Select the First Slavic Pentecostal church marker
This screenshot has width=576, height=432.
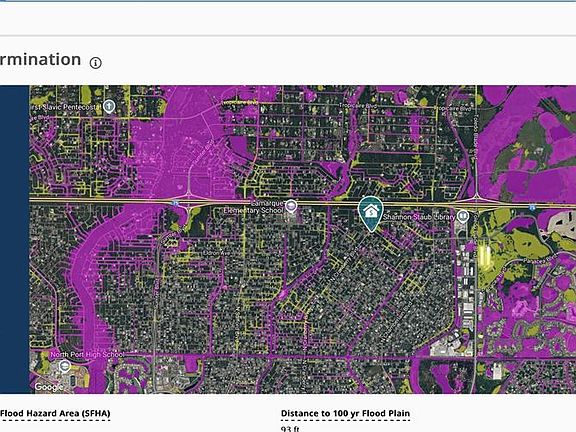109,107
